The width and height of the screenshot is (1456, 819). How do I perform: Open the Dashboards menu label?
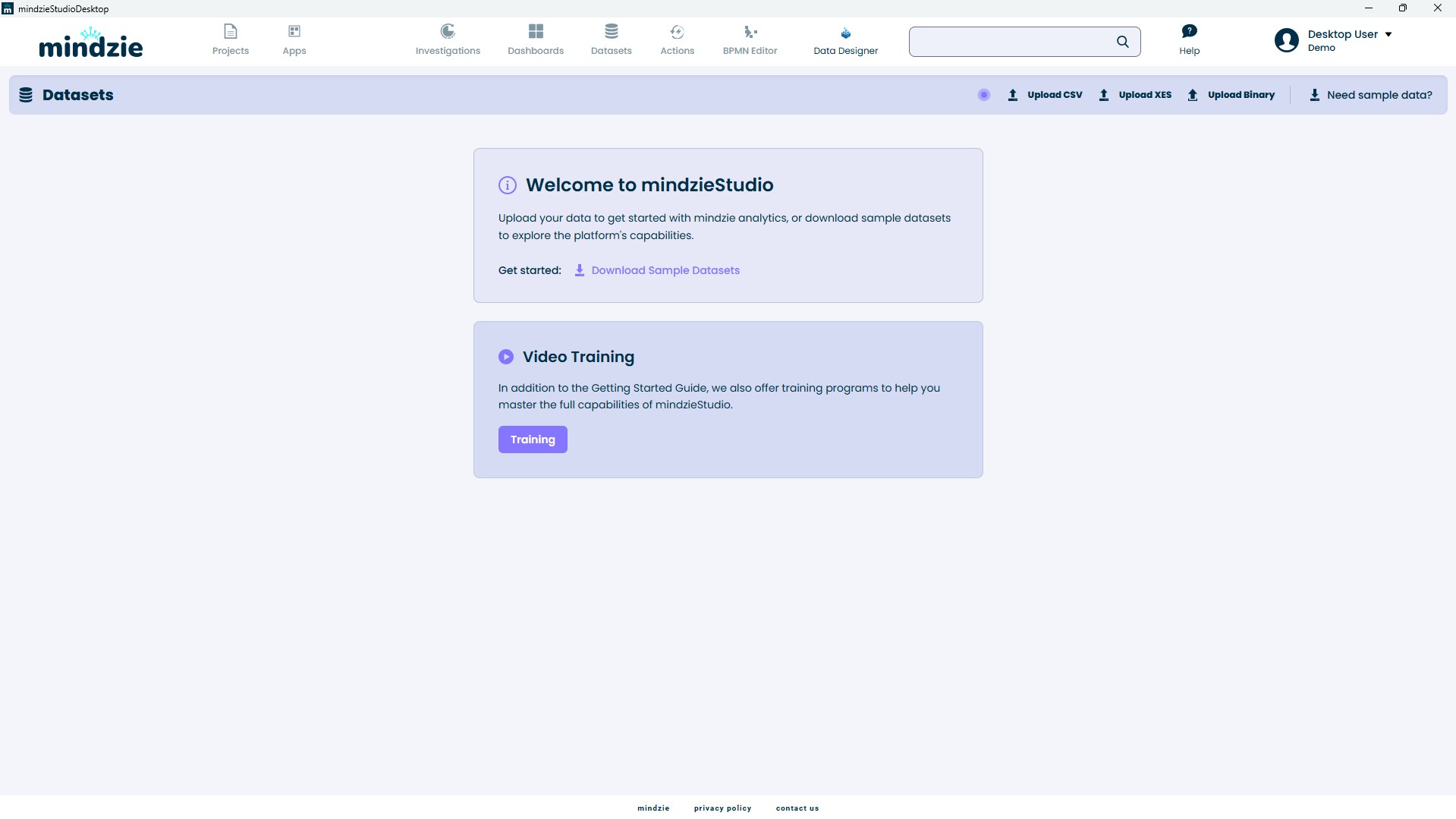point(536,51)
